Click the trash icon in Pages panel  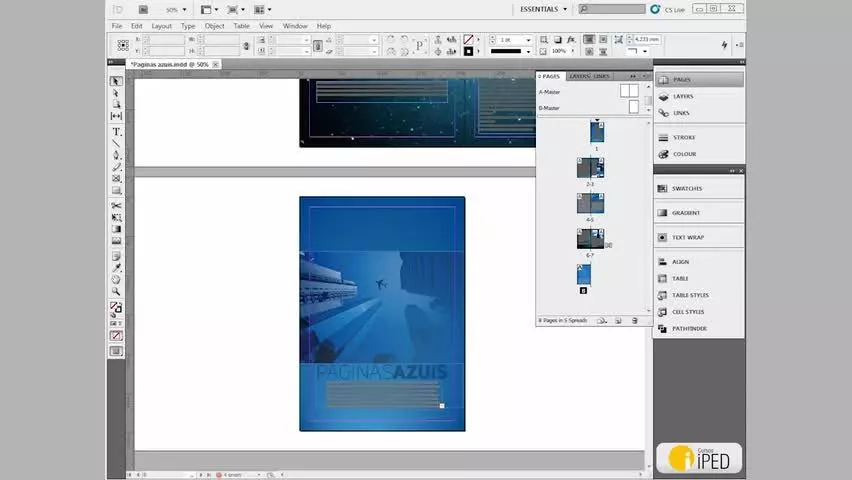click(634, 321)
